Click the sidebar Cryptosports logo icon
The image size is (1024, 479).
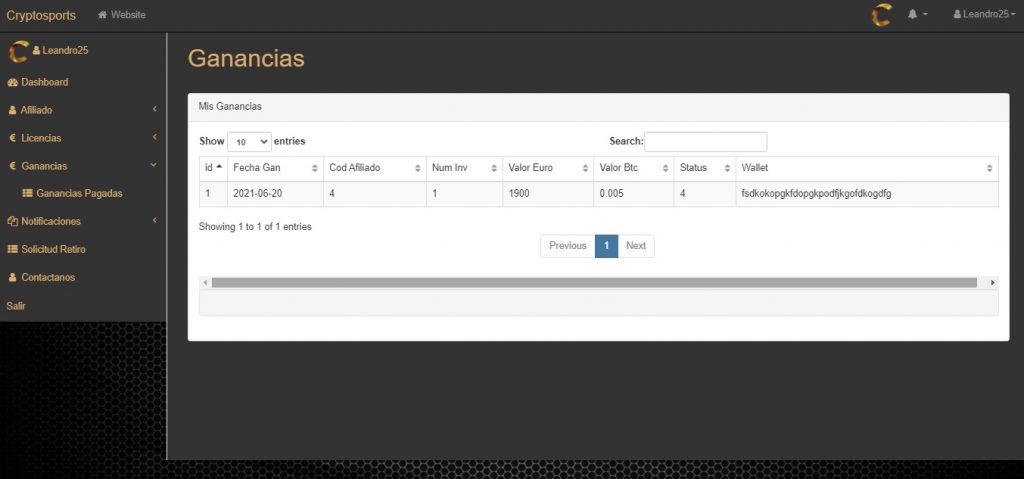[x=17, y=50]
